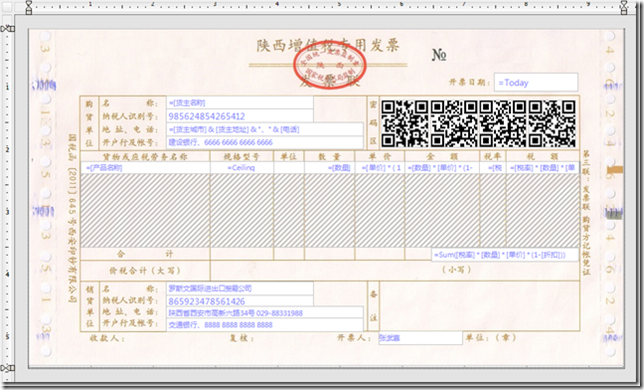This screenshot has height=390, width=644.
Task: Select the =Today date text box
Action: coord(536,83)
